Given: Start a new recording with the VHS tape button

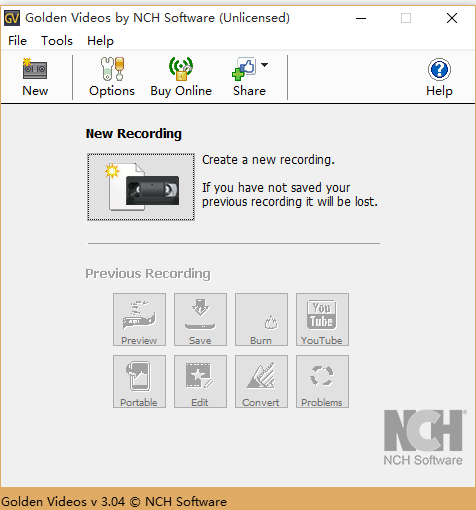Looking at the screenshot, I should point(141,187).
